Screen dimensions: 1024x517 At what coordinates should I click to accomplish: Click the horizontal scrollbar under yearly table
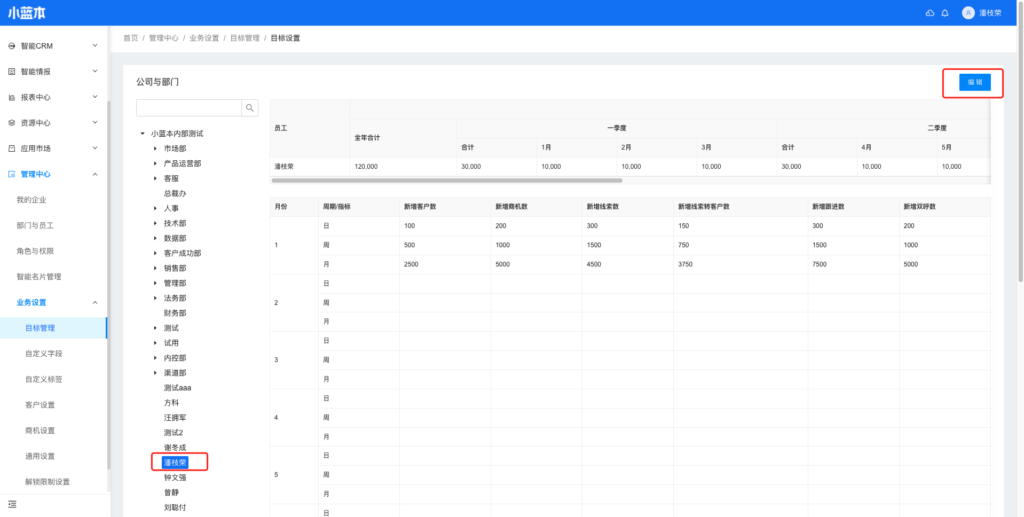446,181
